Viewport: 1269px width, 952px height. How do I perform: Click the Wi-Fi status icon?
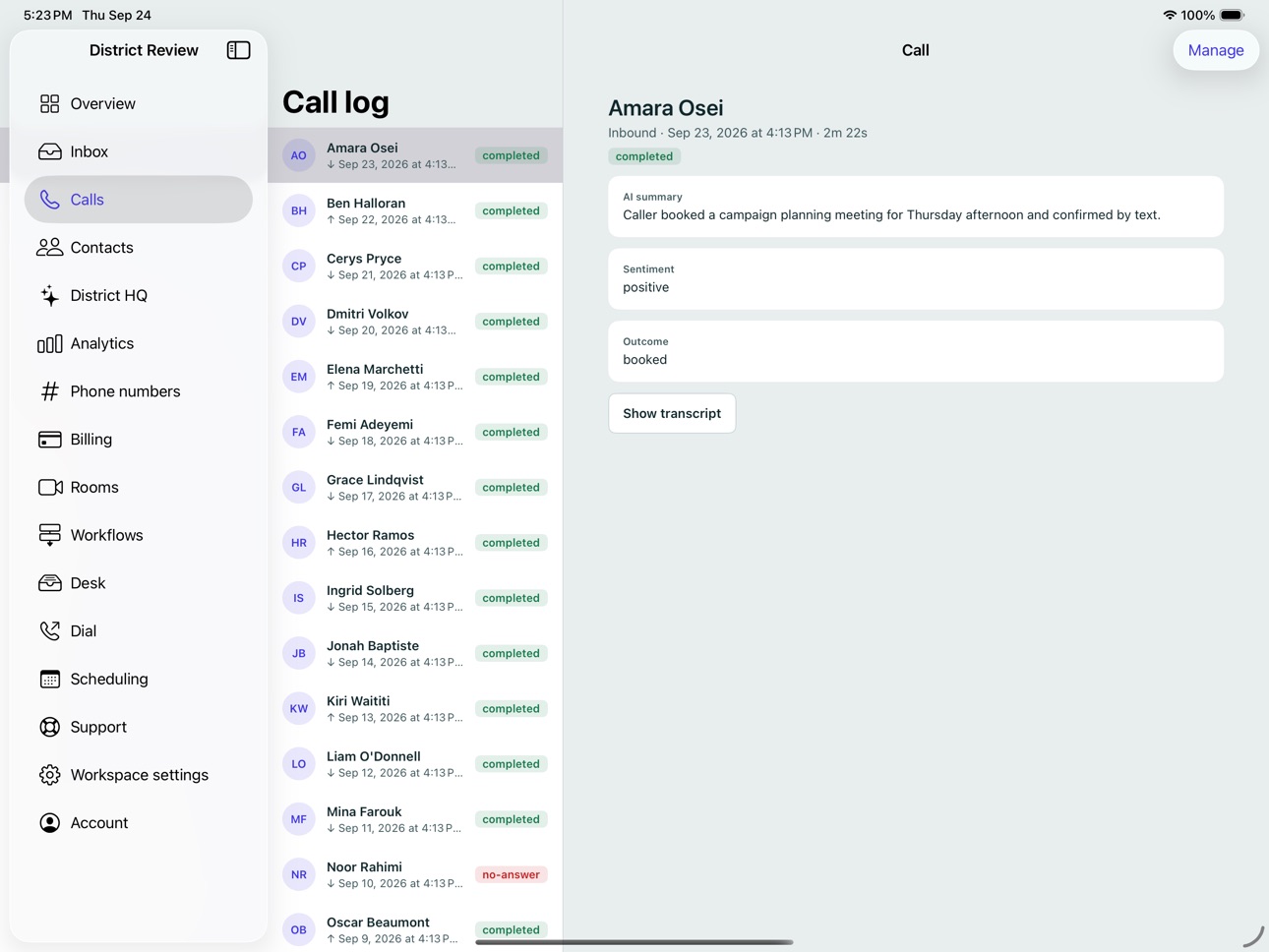[1170, 15]
